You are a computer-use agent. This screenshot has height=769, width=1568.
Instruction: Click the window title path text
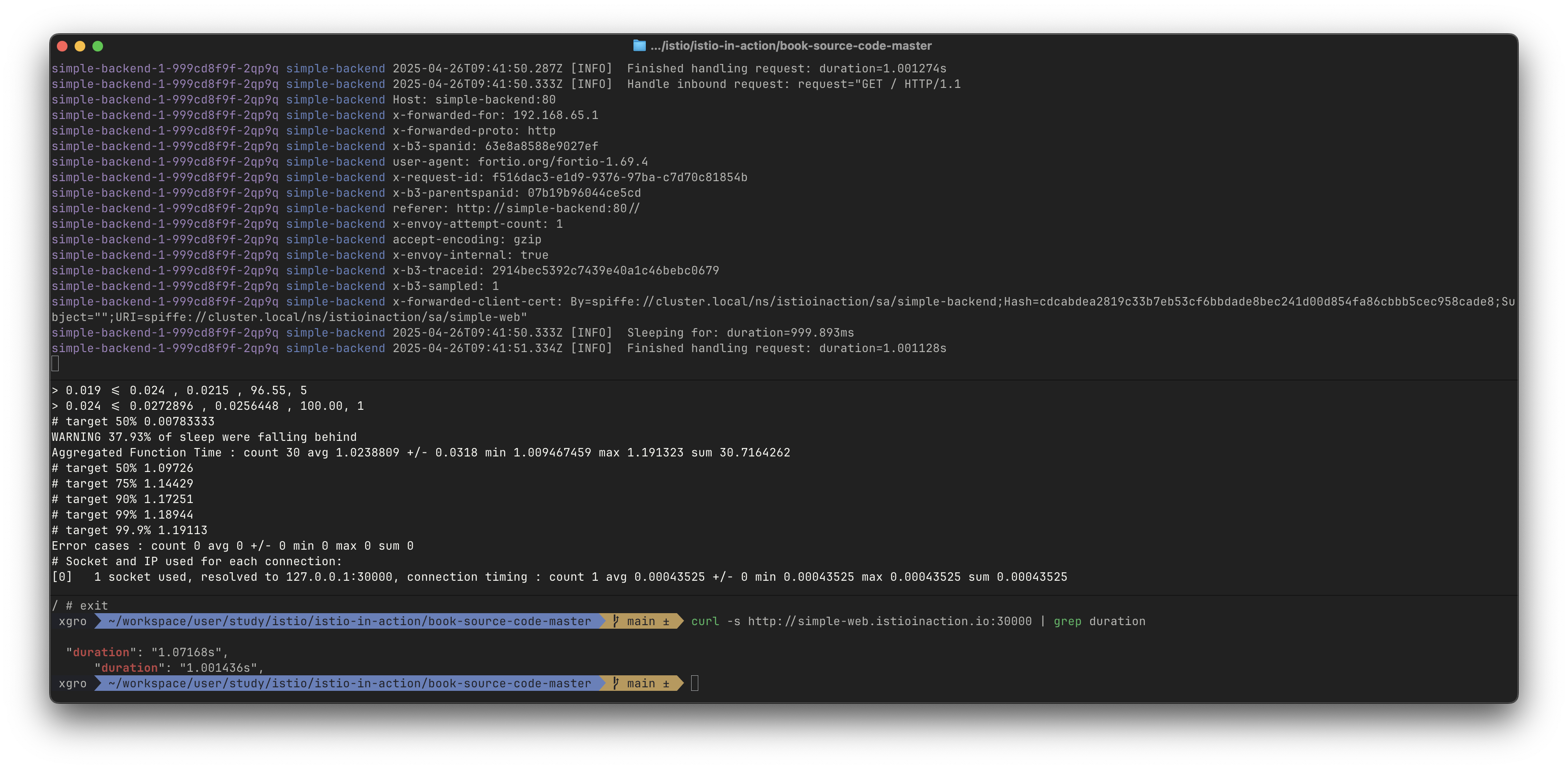[791, 46]
